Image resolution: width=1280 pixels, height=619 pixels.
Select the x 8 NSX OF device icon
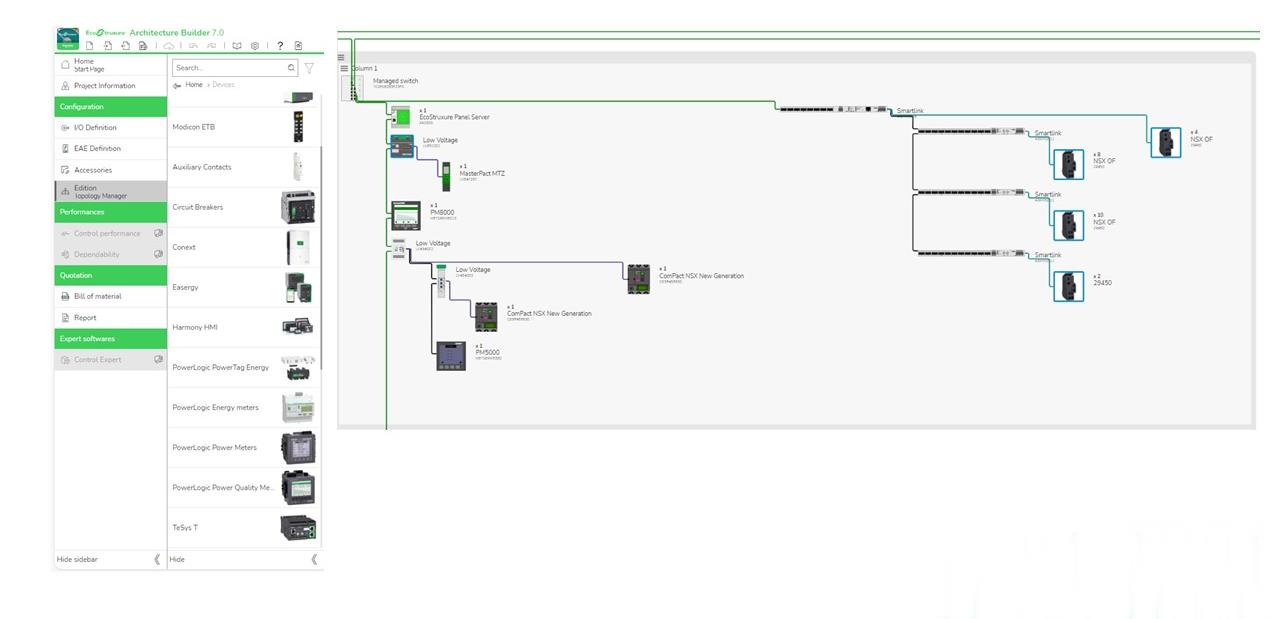[1069, 164]
